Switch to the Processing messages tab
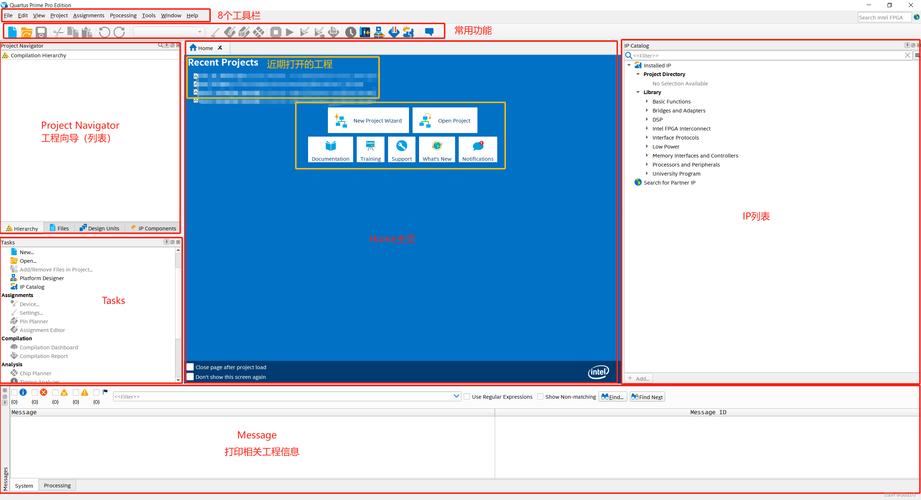 (57, 485)
